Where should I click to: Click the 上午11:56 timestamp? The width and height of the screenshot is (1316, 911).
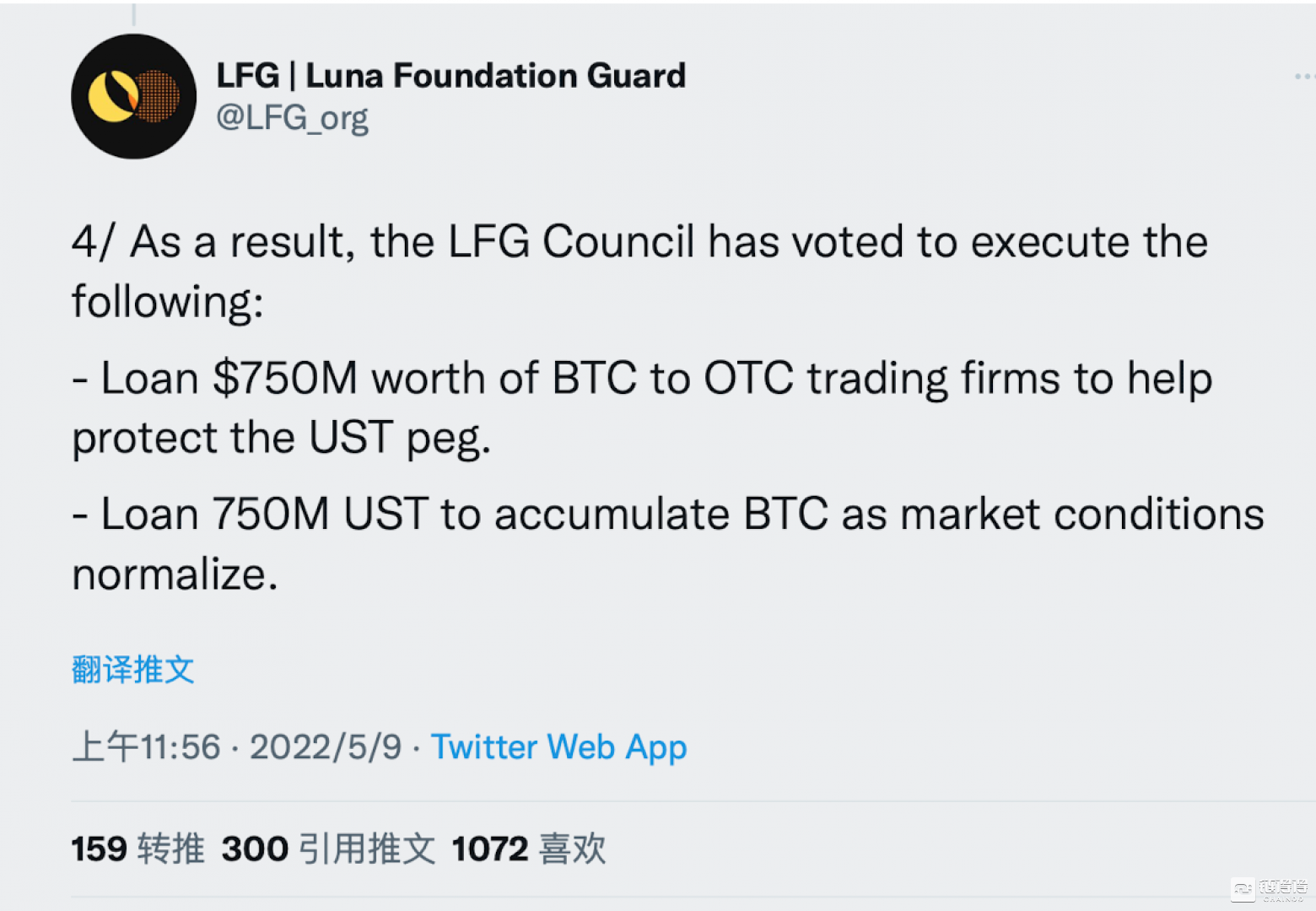(x=147, y=747)
